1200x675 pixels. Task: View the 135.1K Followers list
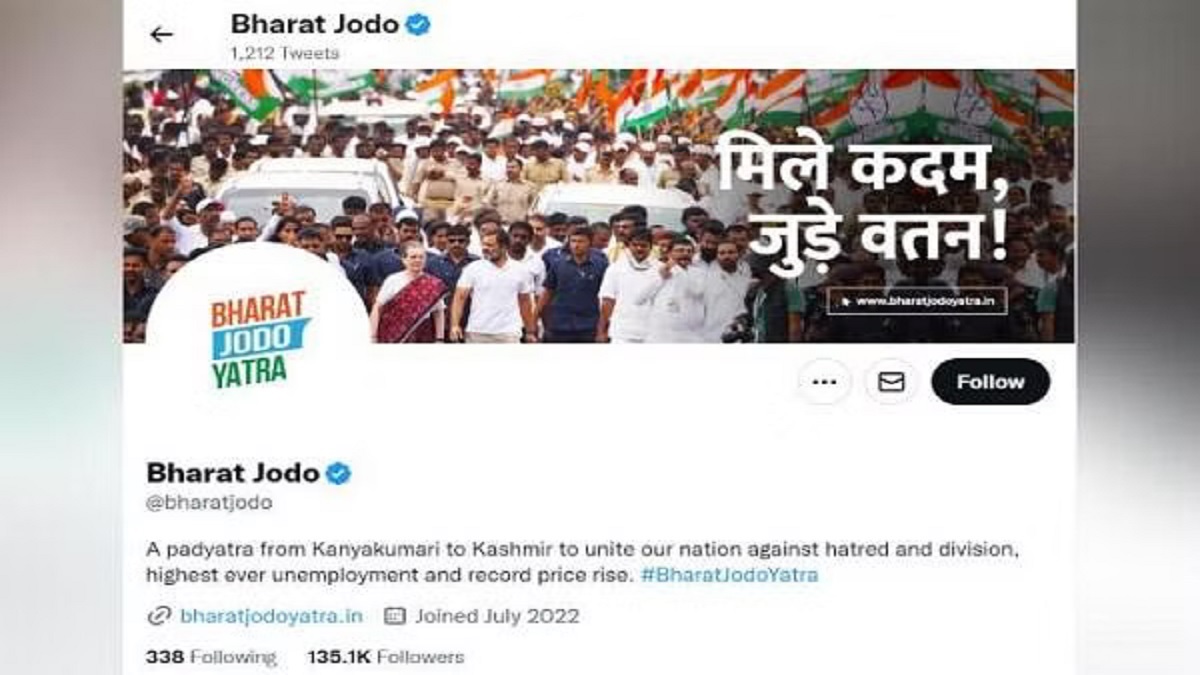pyautogui.click(x=386, y=657)
